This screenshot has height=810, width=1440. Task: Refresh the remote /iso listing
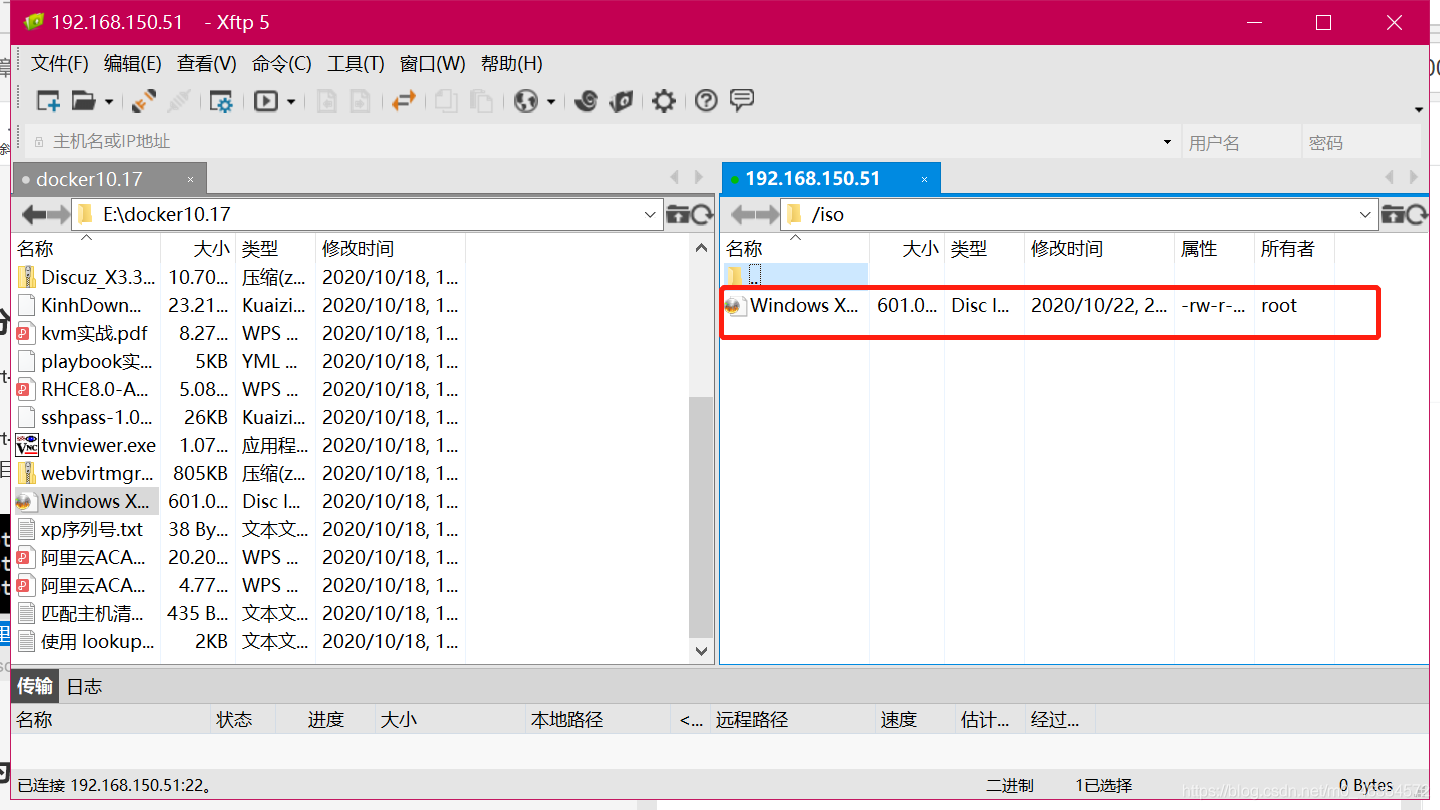(x=1417, y=214)
